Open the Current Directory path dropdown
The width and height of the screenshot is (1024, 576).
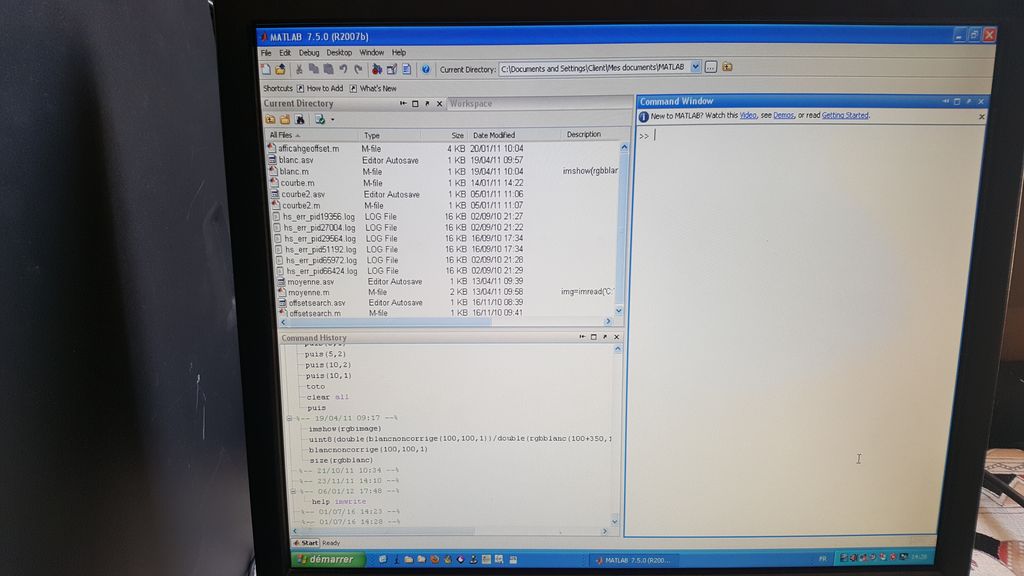pos(696,67)
